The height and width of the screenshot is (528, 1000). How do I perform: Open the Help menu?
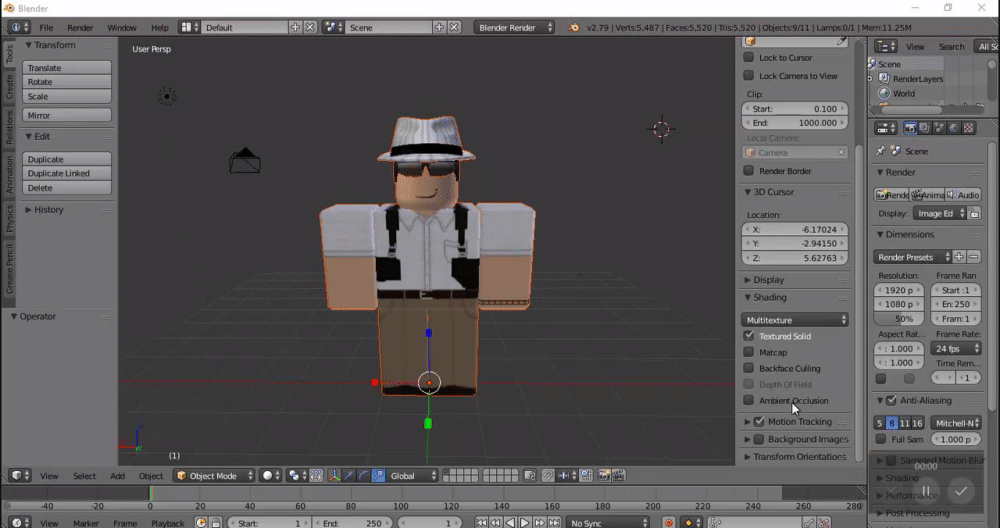point(159,27)
